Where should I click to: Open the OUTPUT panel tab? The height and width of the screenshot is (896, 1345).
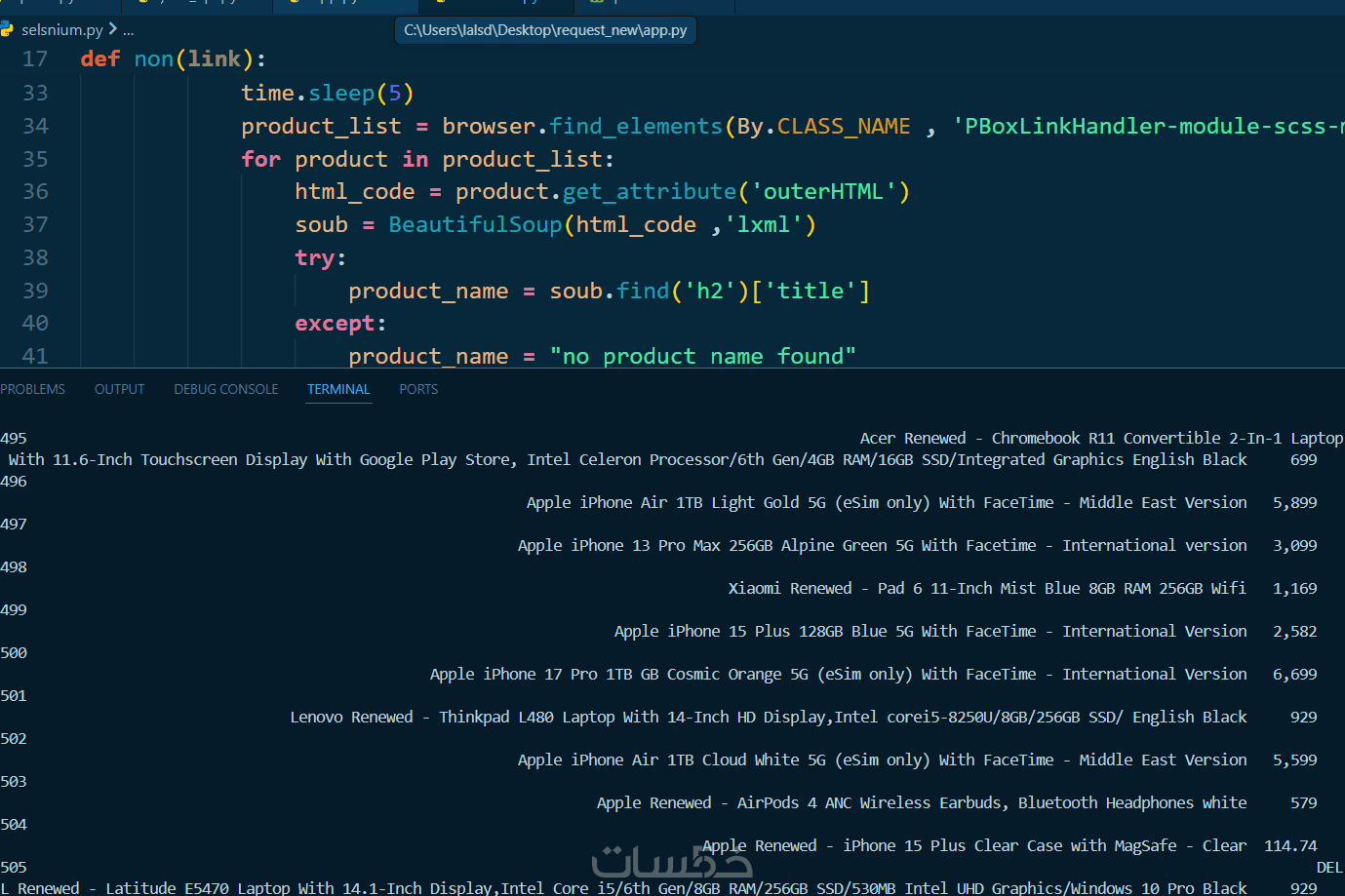click(119, 389)
